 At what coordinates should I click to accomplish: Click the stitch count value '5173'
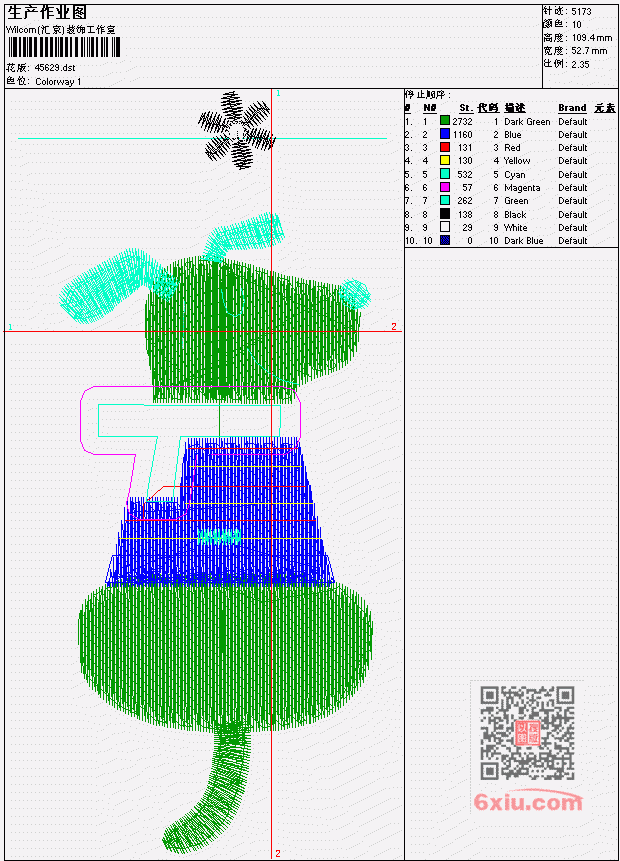[581, 12]
